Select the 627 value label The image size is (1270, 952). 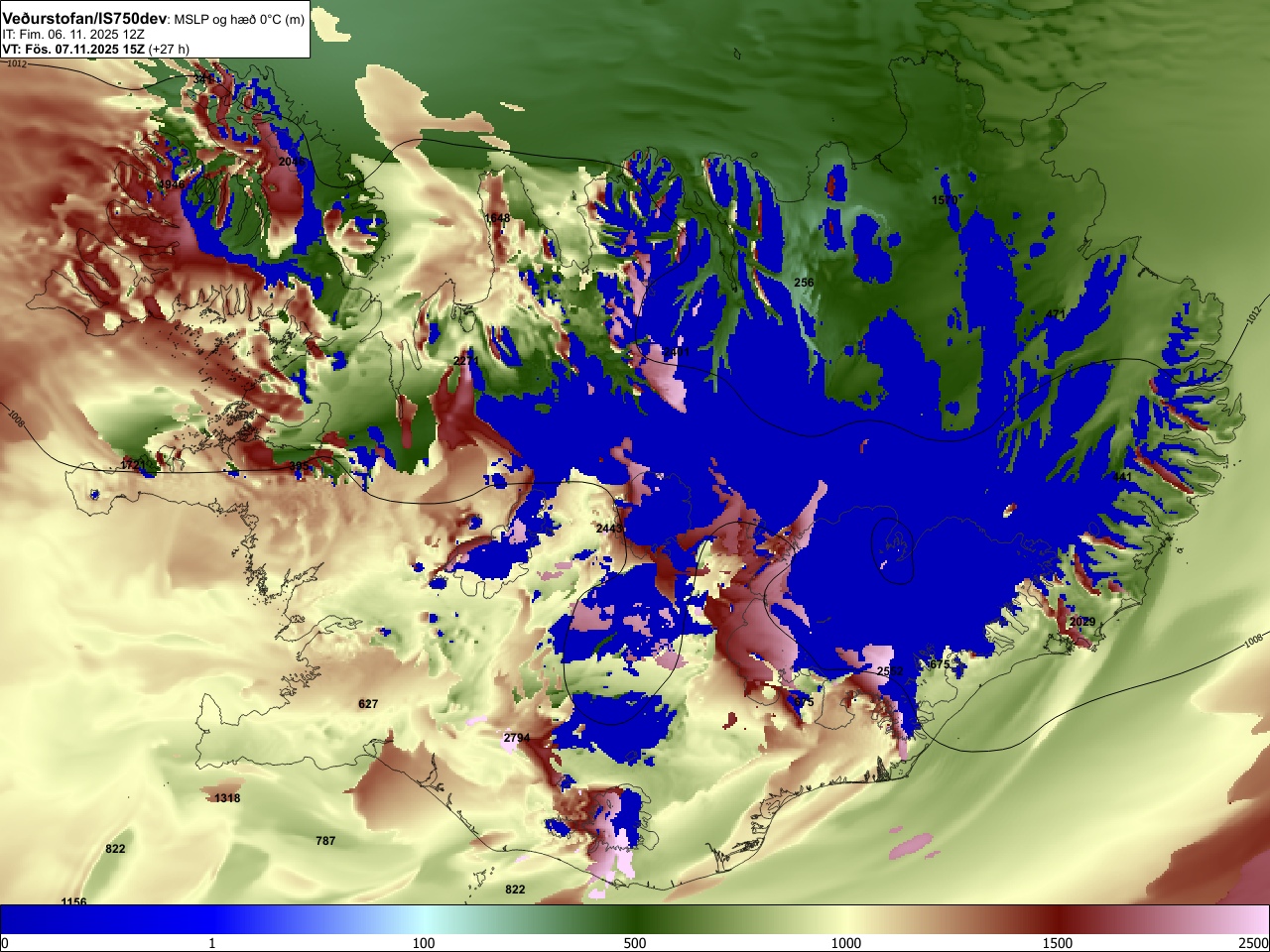(368, 704)
